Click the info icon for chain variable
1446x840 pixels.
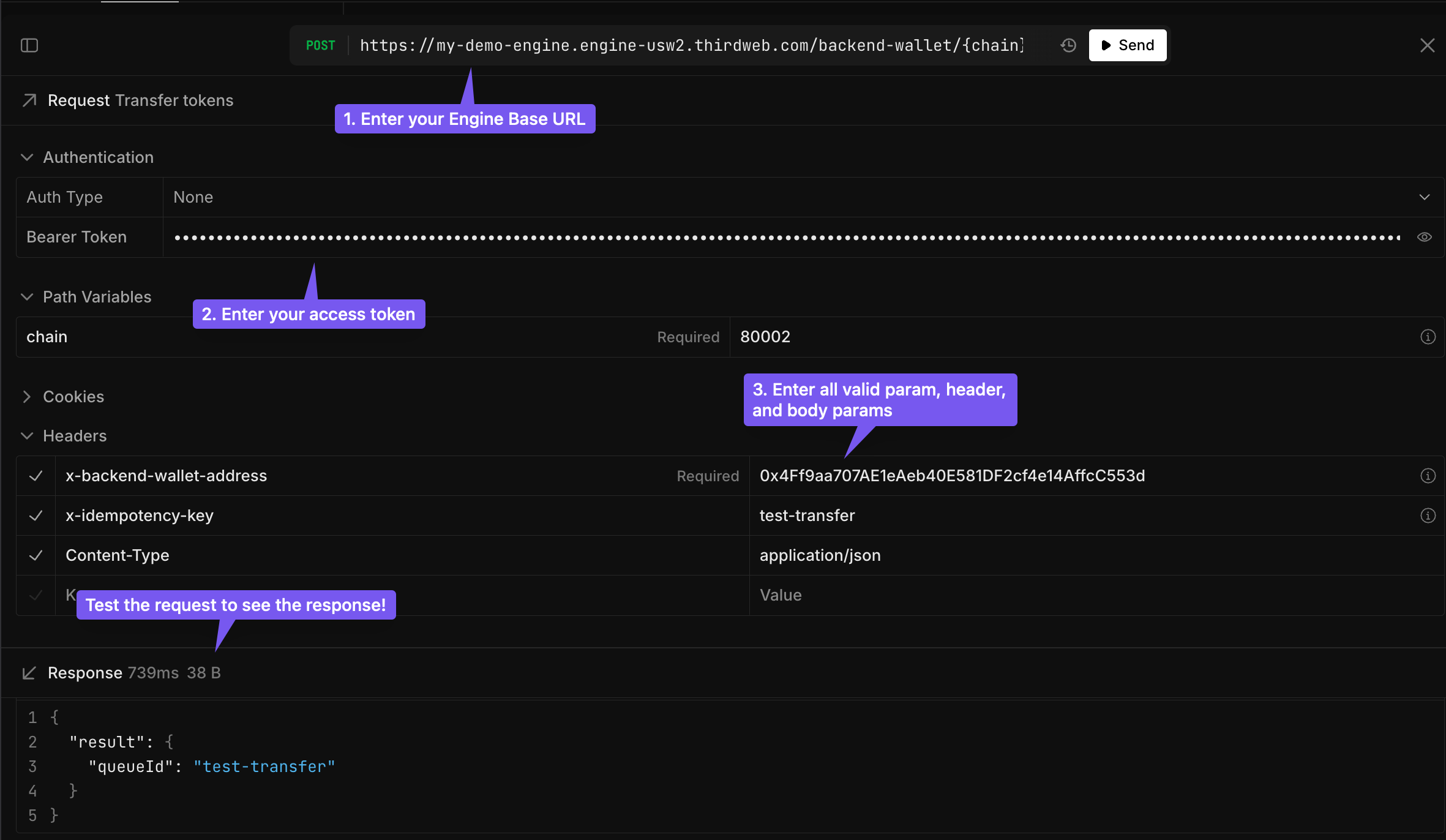coord(1428,337)
